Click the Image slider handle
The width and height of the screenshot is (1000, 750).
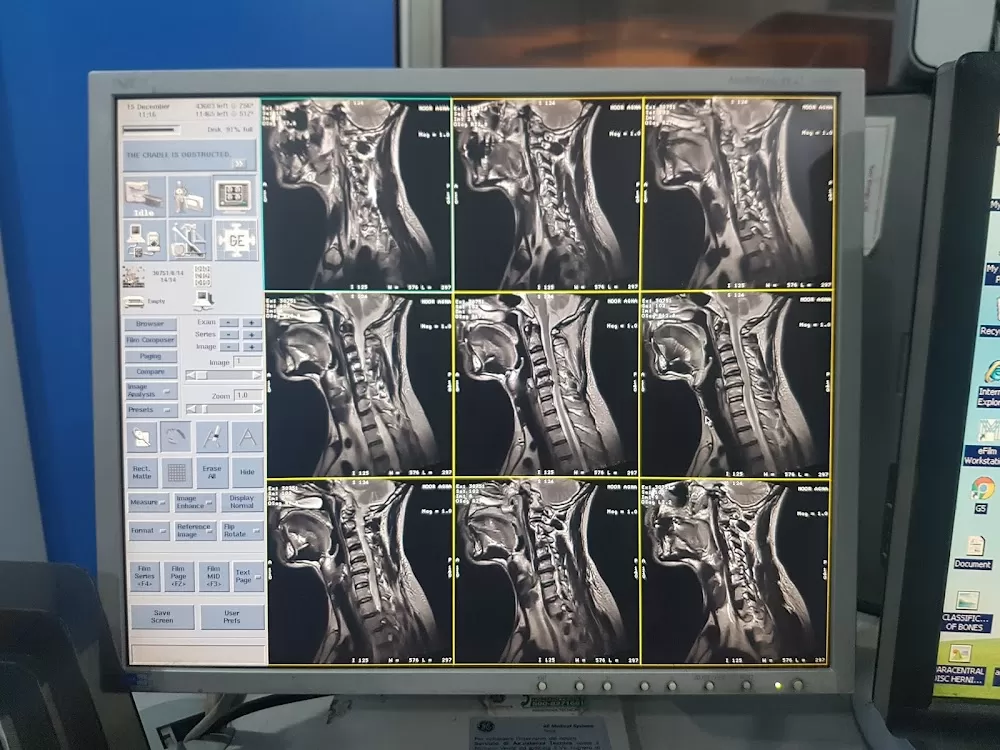coord(202,376)
